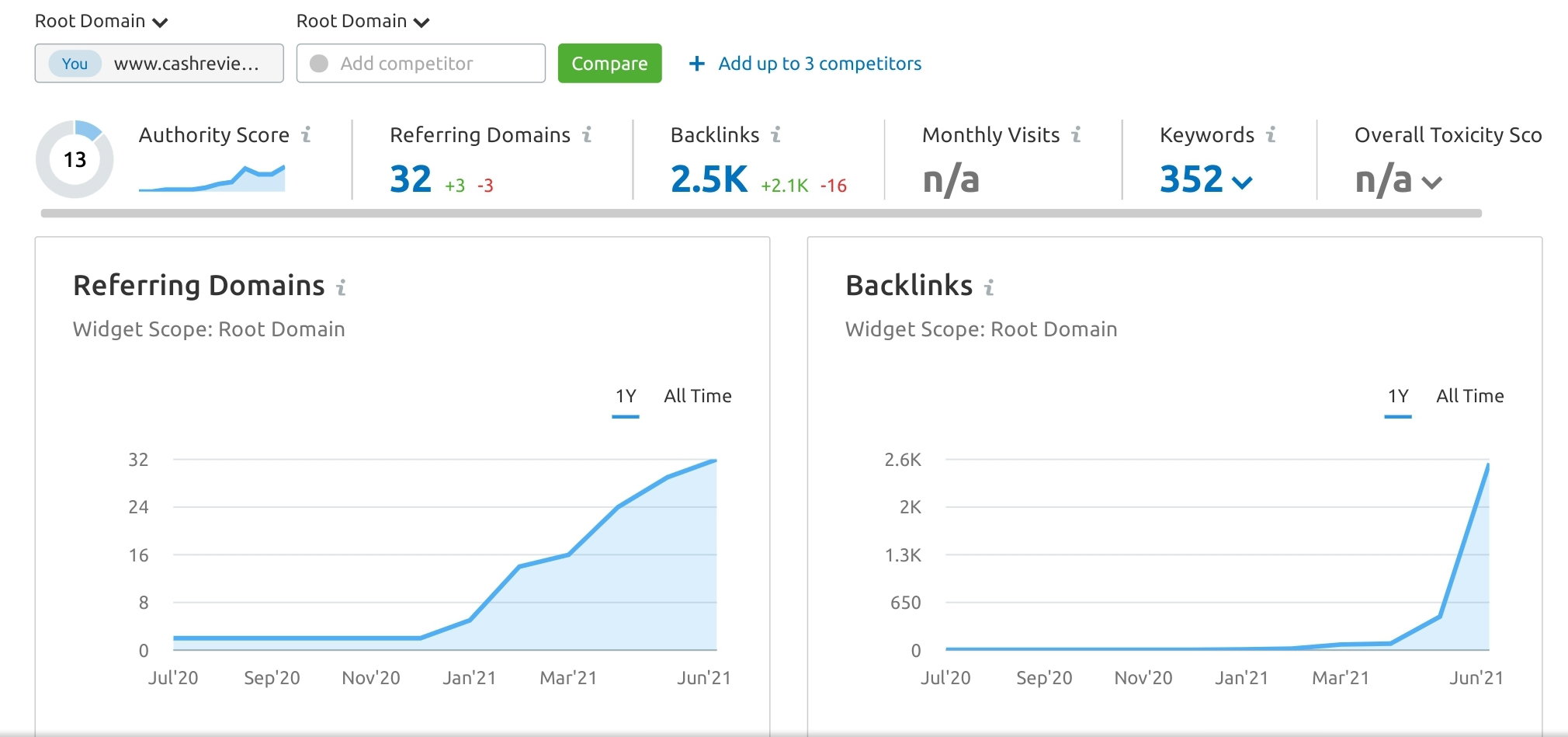The image size is (1568, 737).
Task: Expand the first Root Domain dropdown
Action: point(102,22)
